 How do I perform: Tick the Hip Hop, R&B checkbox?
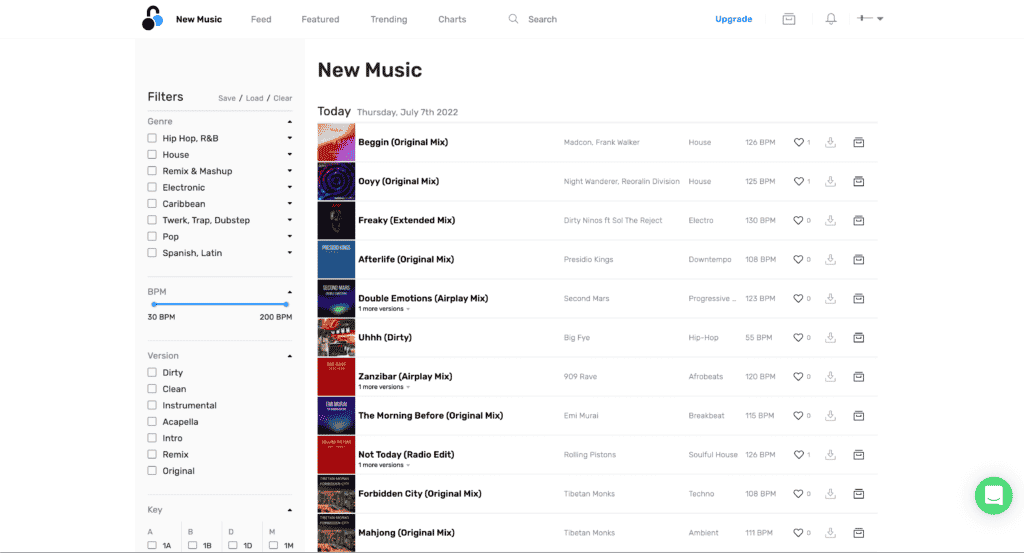[152, 138]
